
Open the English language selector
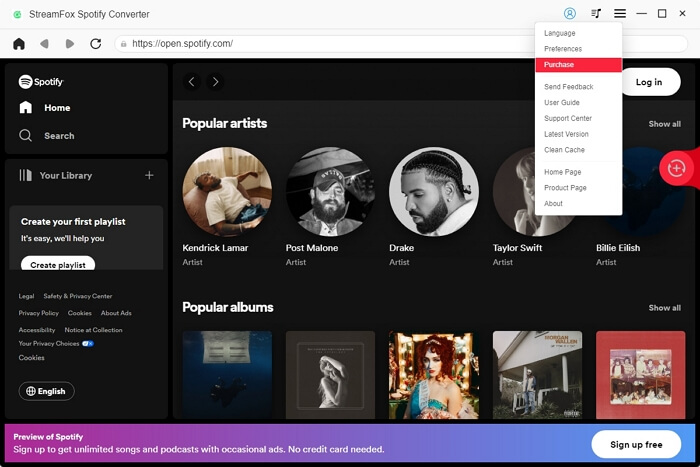(x=46, y=391)
